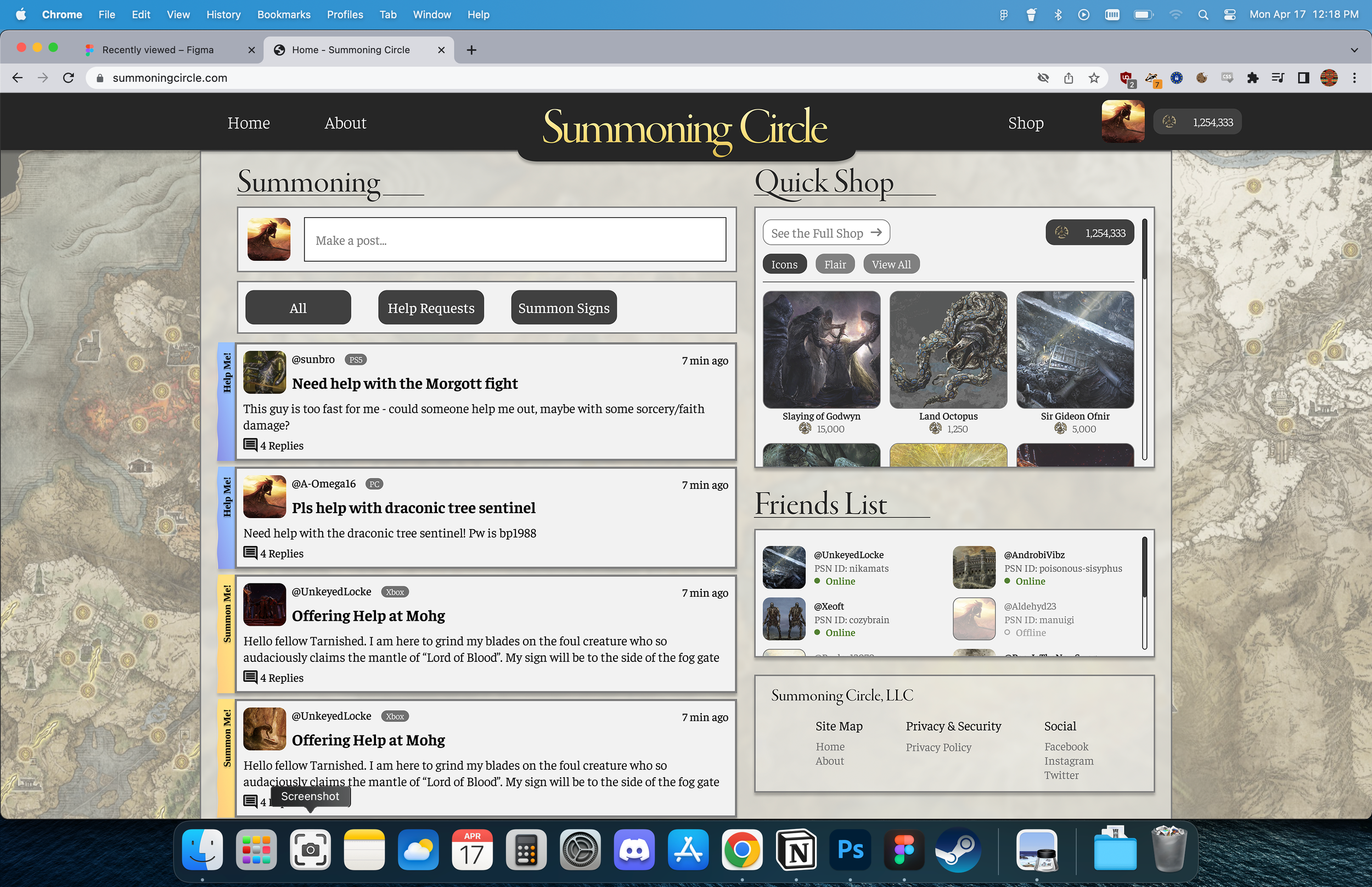Open the Chrome extensions puzzle icon
The image size is (1372, 887).
pos(1252,78)
